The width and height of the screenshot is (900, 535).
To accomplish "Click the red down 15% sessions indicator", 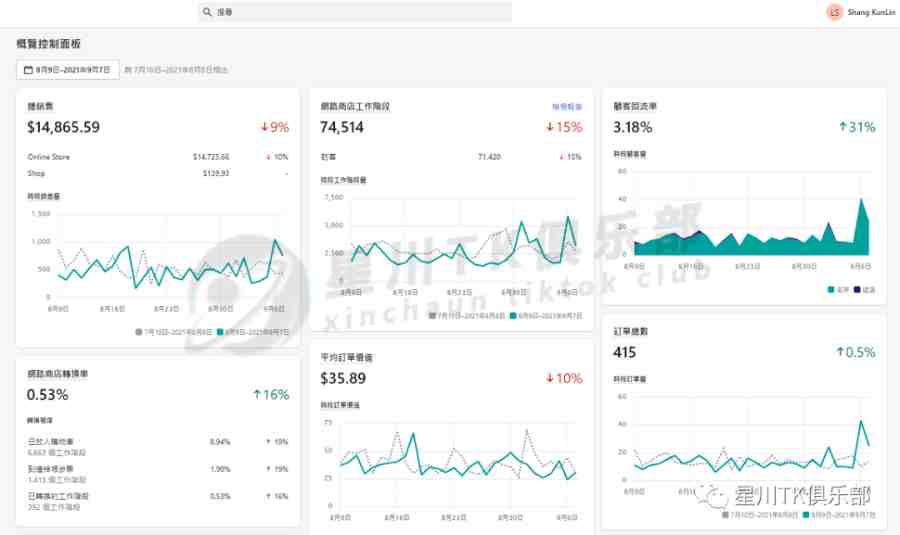I will point(564,127).
